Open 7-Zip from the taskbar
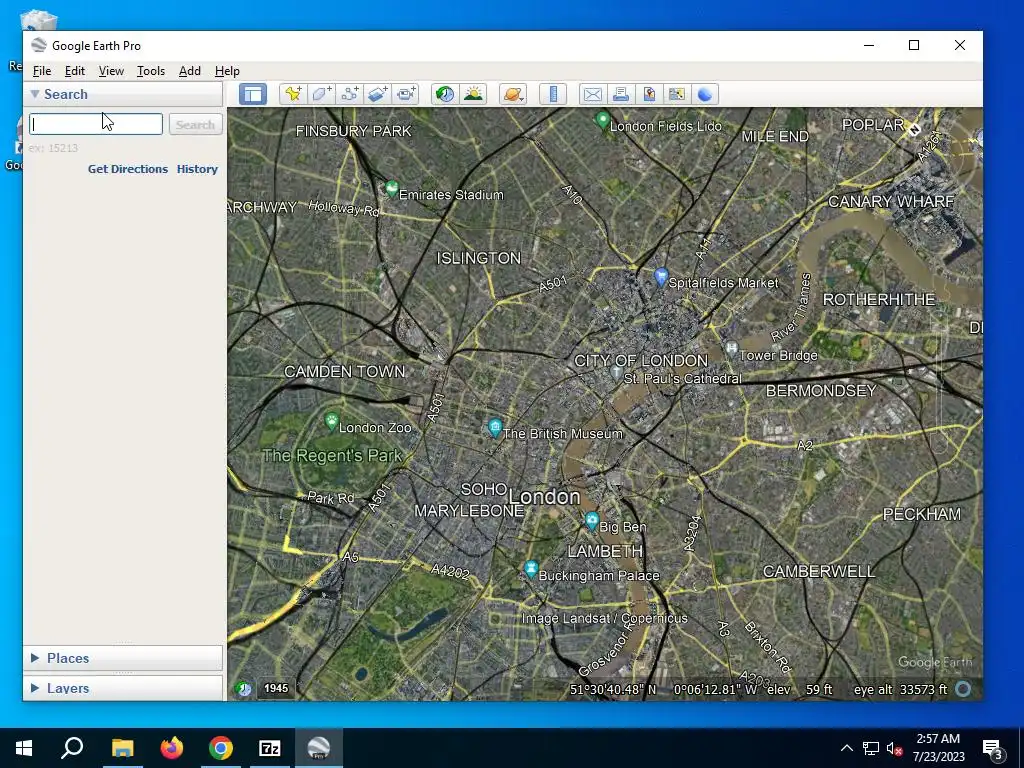Viewport: 1024px width, 768px height. (x=270, y=748)
